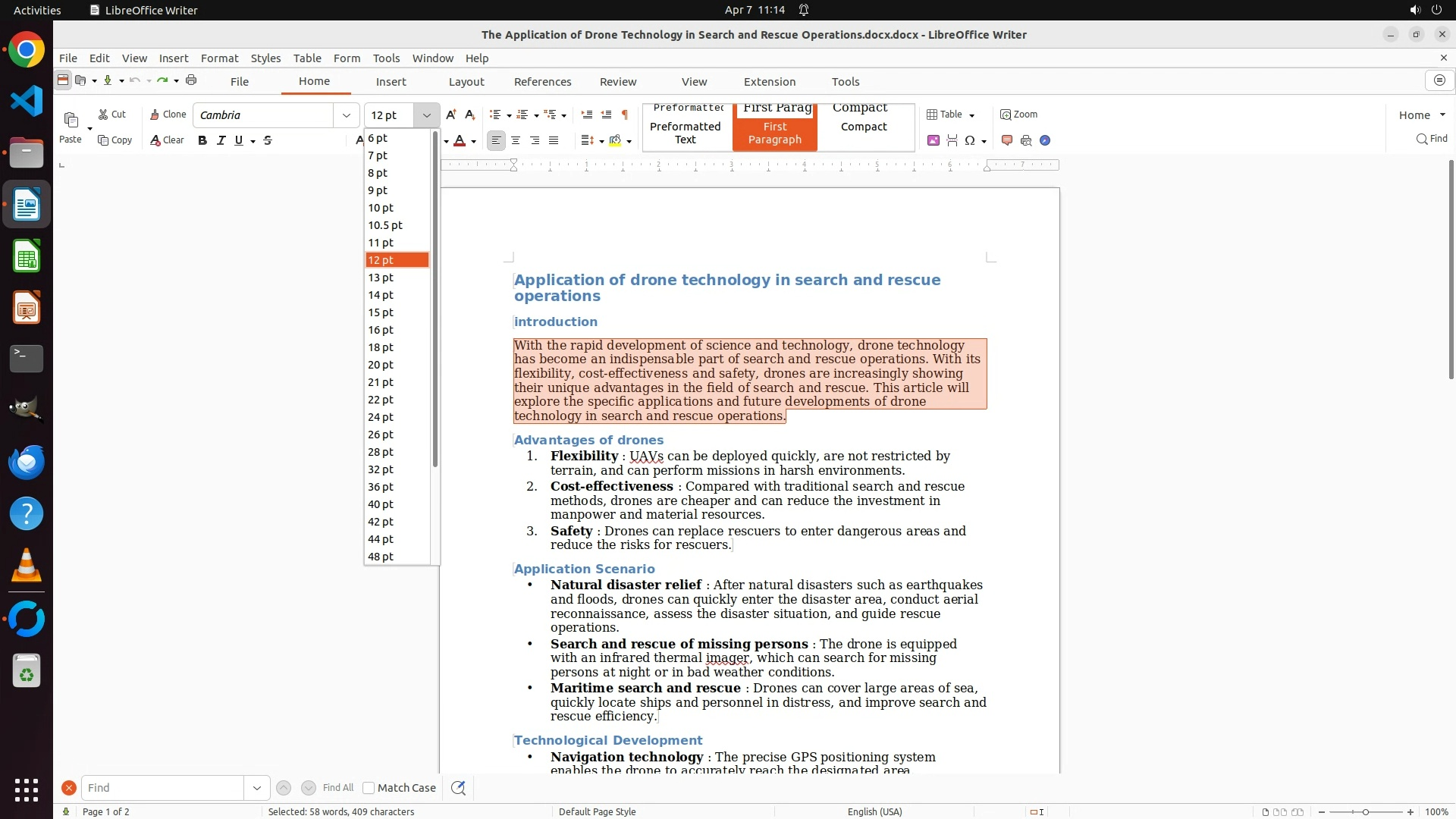Apply strikethrough to selected text

coord(268,140)
